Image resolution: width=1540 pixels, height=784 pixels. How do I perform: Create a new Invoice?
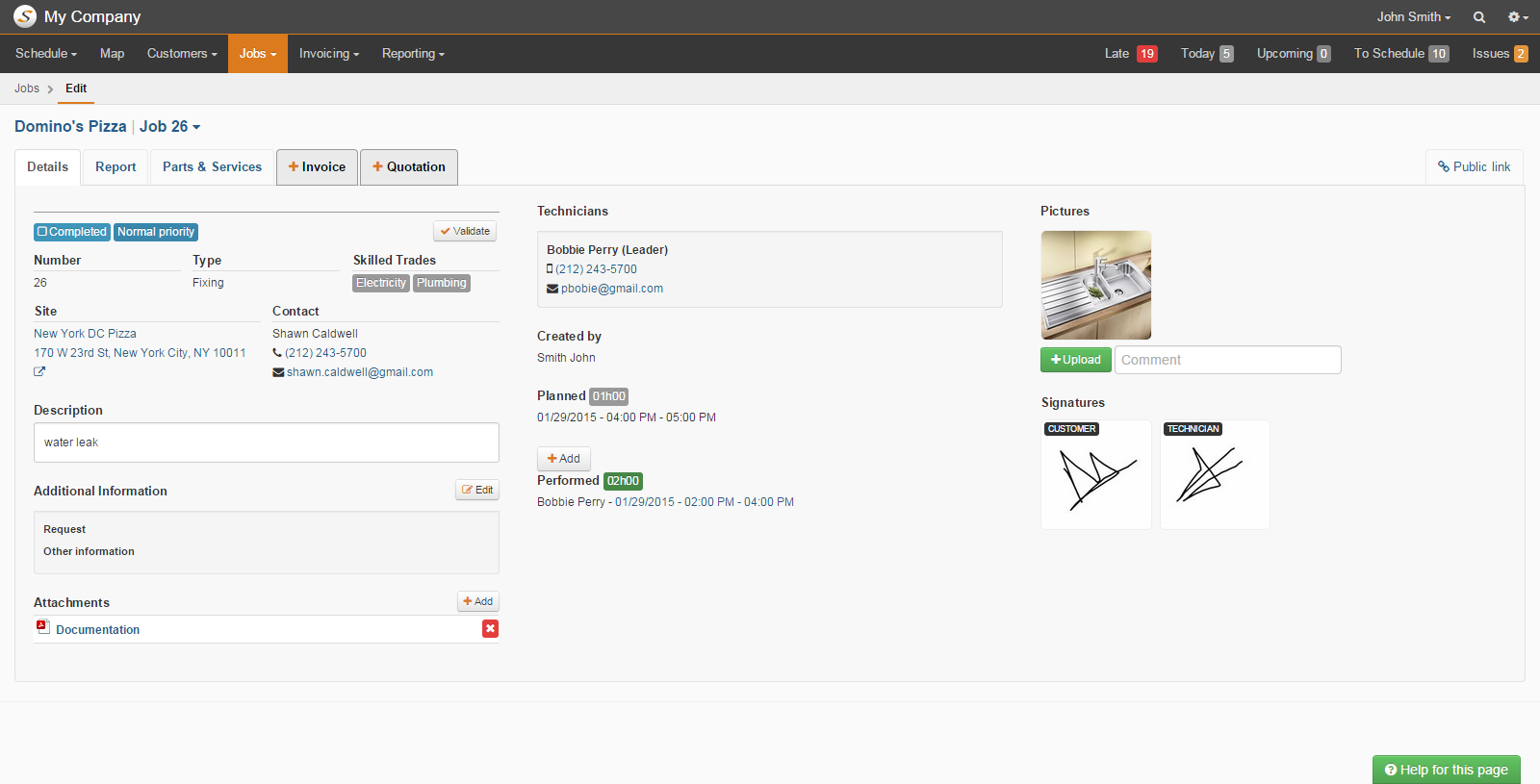(317, 167)
